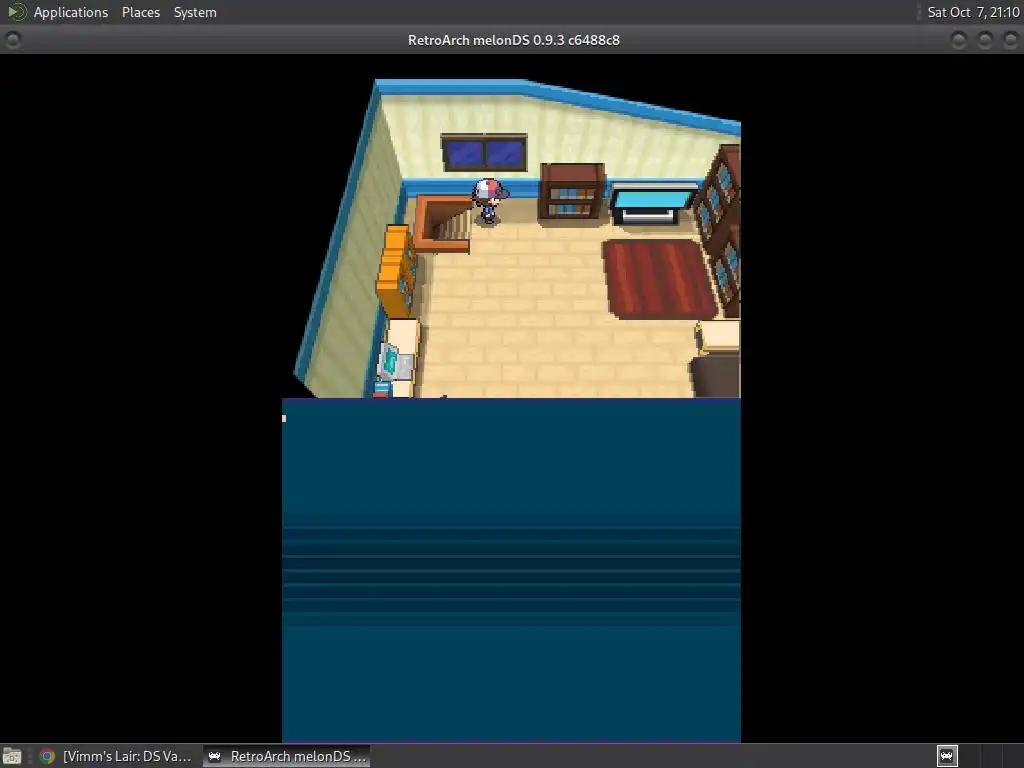Open the System menu

195,12
